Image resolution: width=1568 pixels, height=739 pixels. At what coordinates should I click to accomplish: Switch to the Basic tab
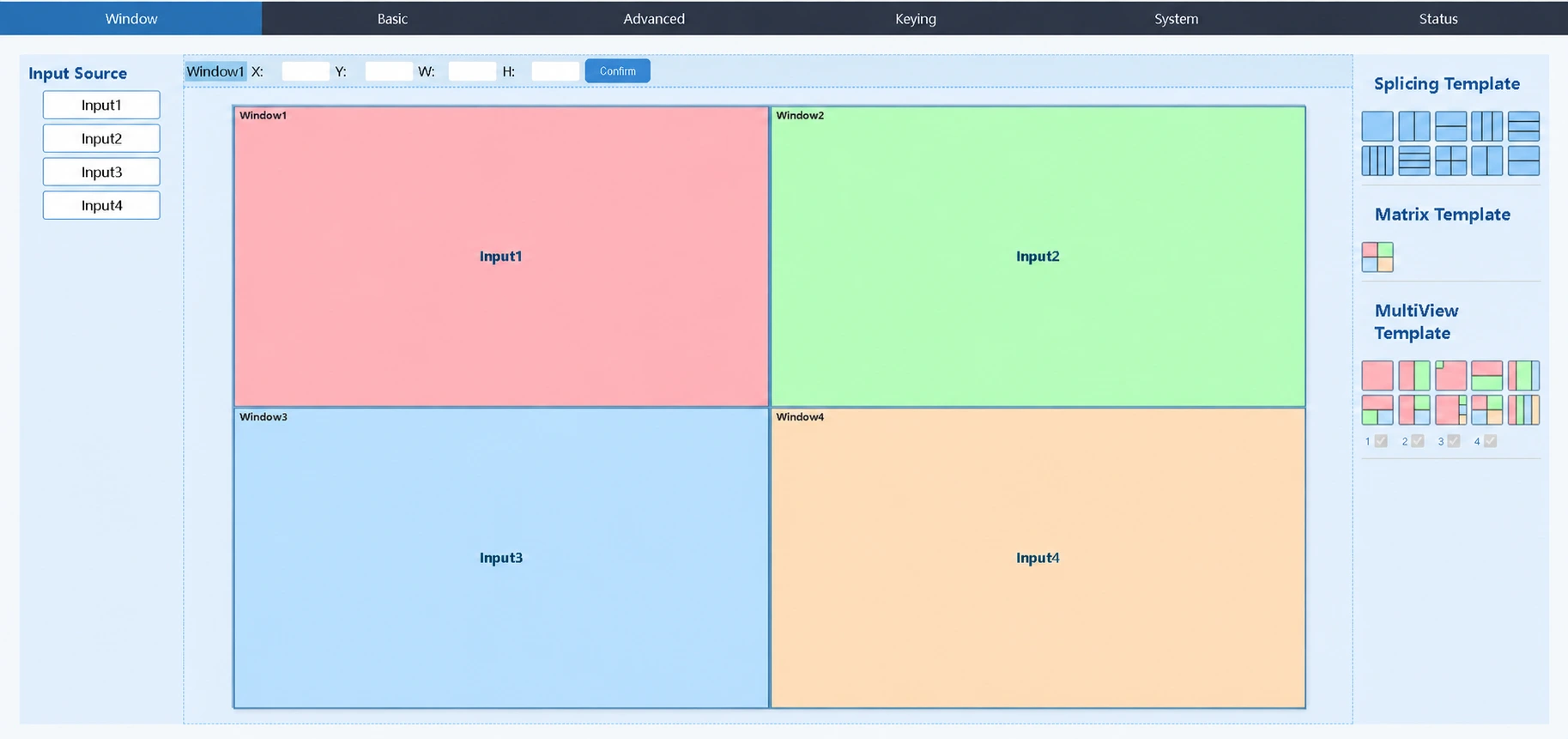[x=392, y=18]
